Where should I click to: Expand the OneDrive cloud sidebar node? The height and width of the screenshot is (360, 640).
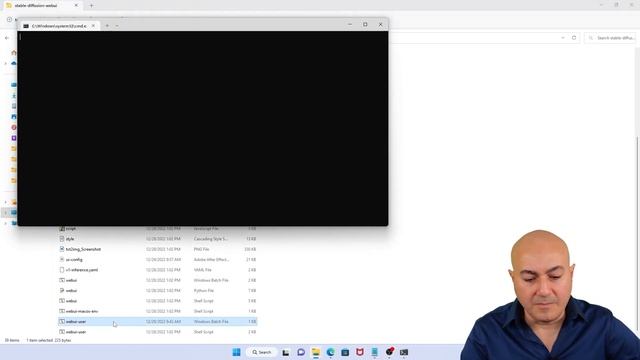[6, 63]
